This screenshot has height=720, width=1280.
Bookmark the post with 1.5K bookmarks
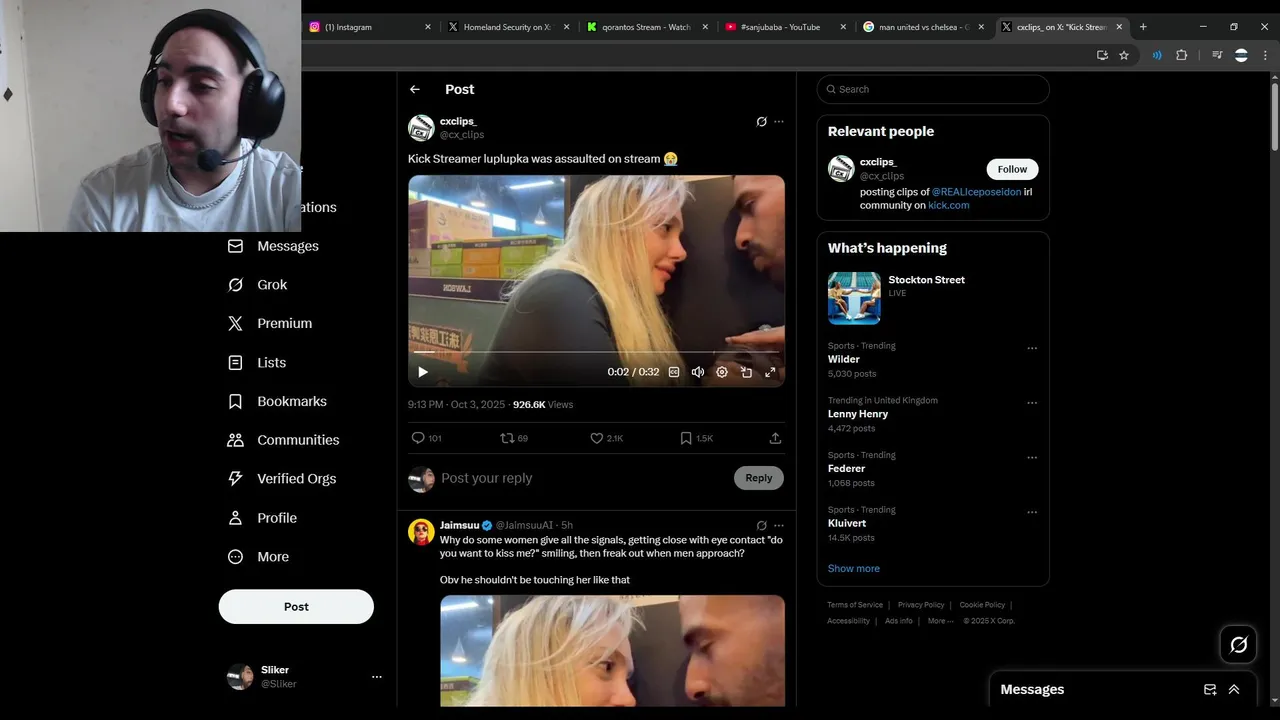click(x=696, y=438)
